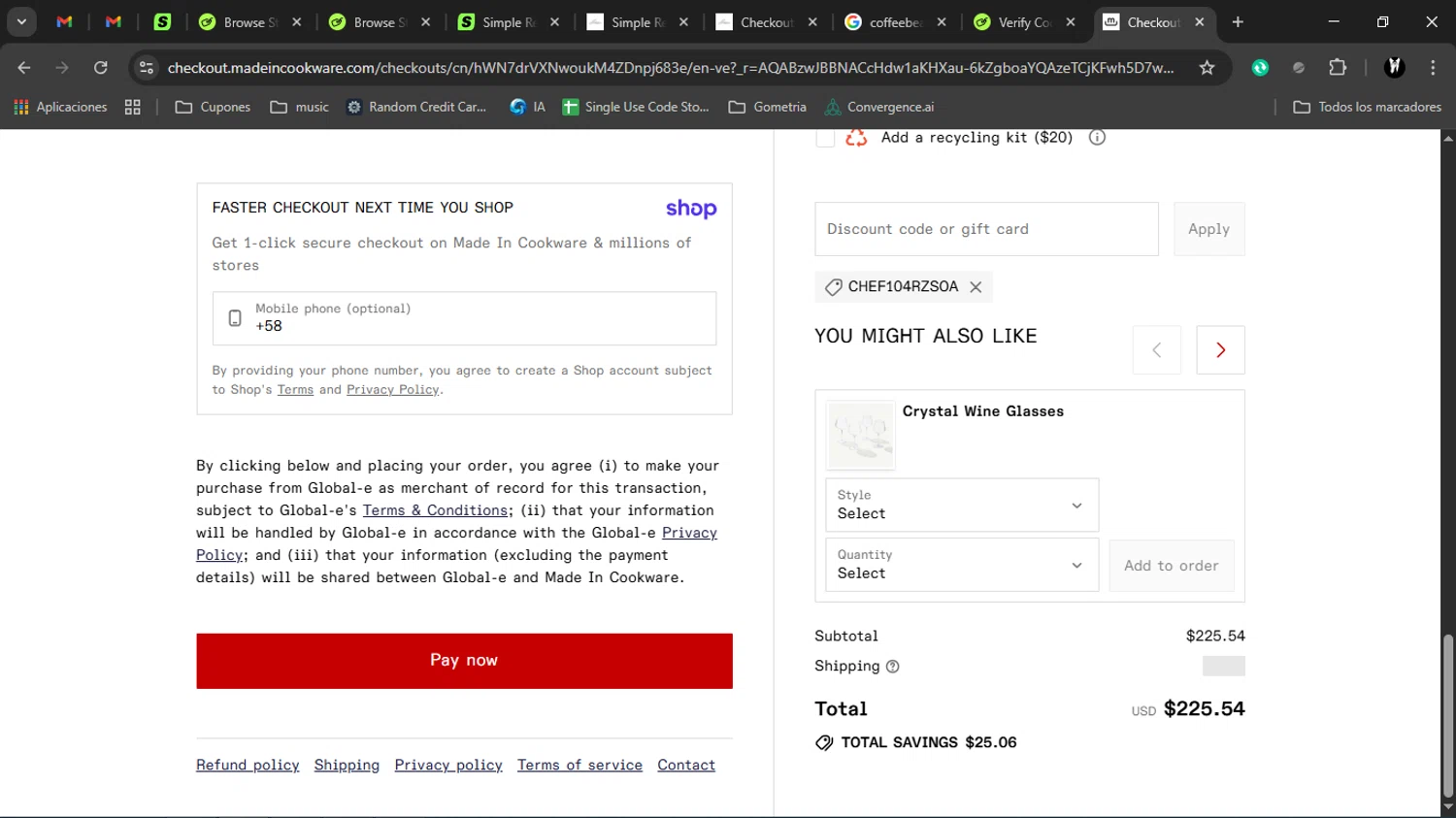Click the red recycling arrows icon
The width and height of the screenshot is (1456, 818).
pos(856,138)
